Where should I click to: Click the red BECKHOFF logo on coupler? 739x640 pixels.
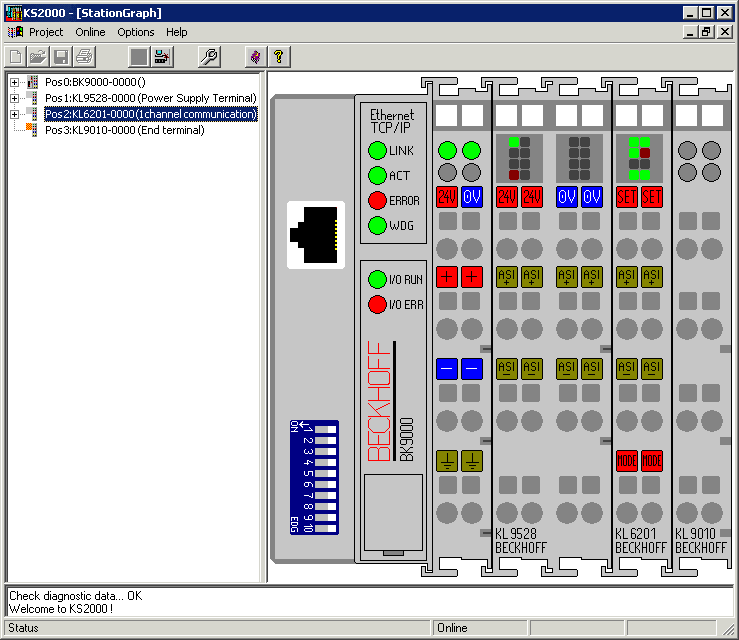(379, 401)
